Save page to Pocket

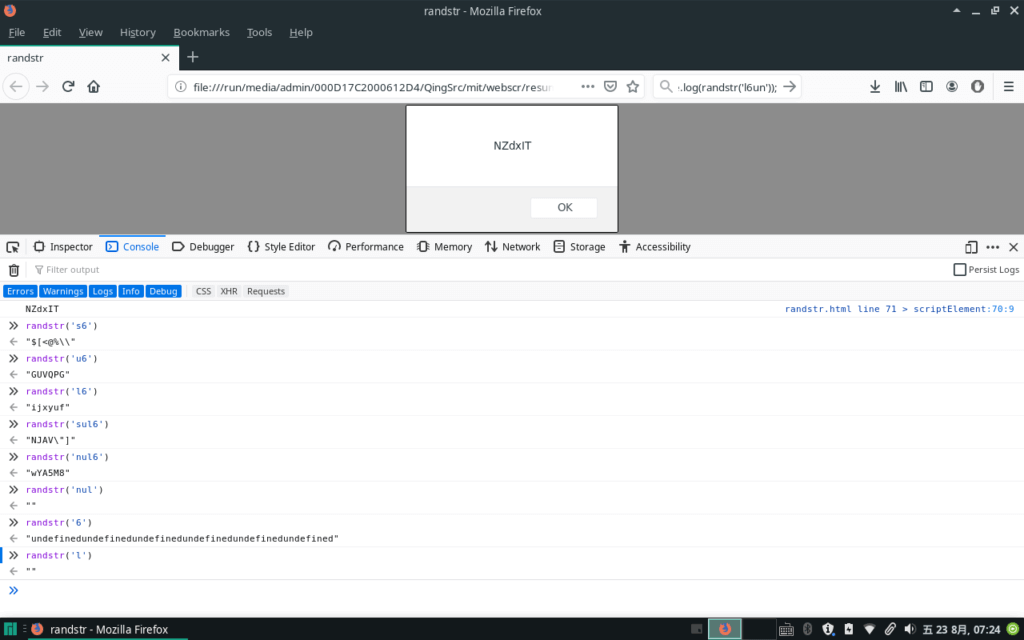pos(609,87)
